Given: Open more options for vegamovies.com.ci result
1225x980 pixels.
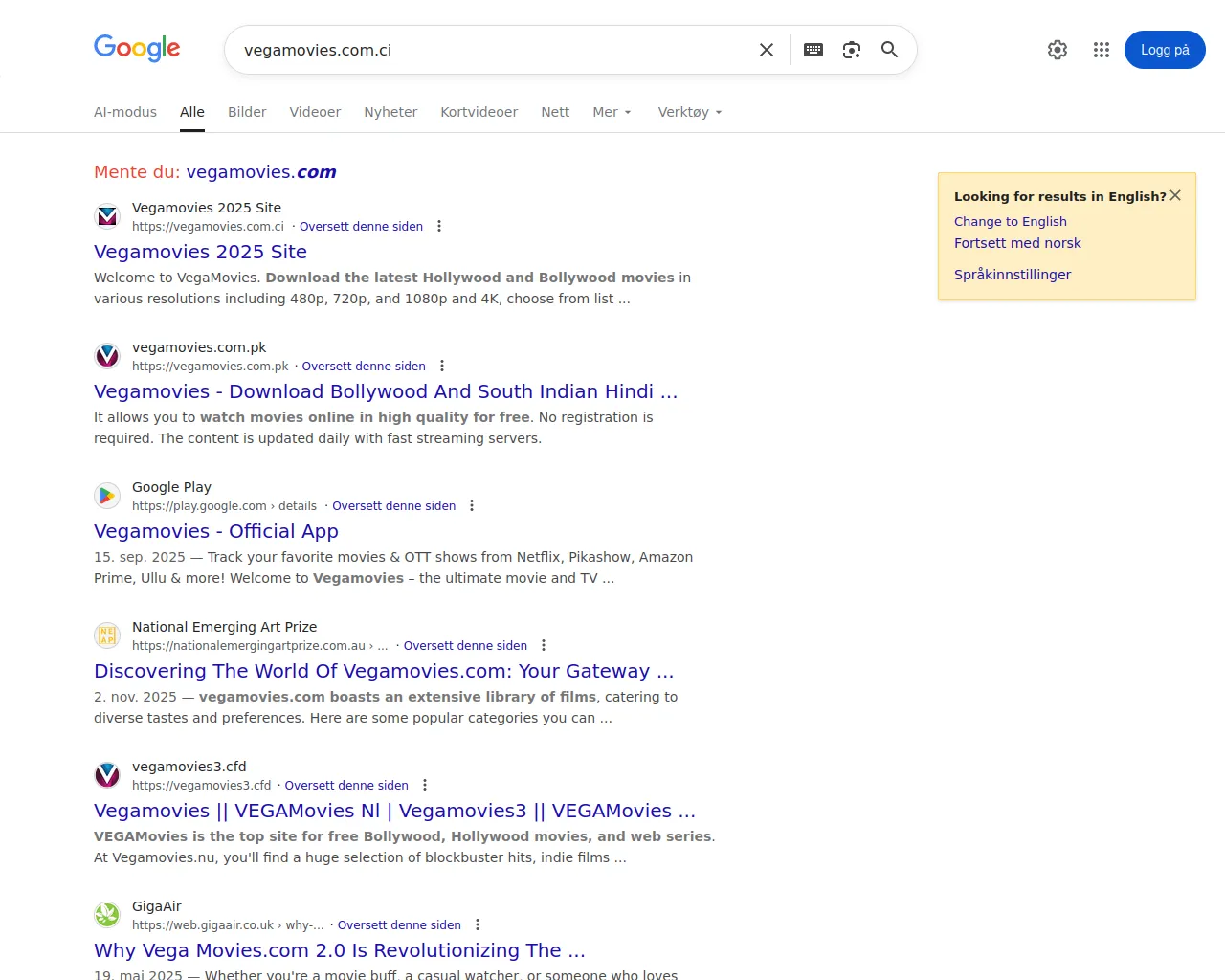Looking at the screenshot, I should (x=439, y=227).
